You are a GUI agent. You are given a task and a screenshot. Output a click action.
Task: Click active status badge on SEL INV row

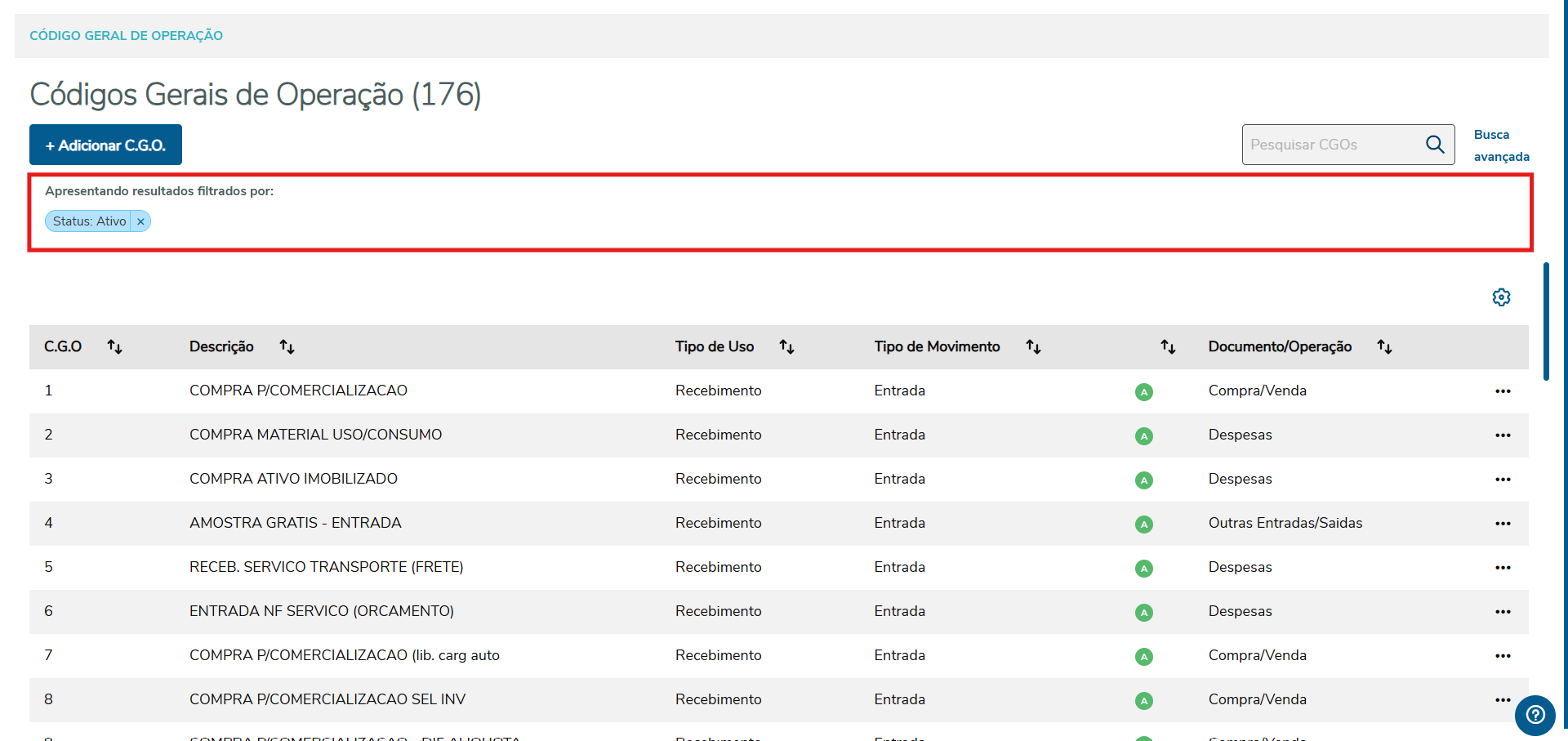1144,701
